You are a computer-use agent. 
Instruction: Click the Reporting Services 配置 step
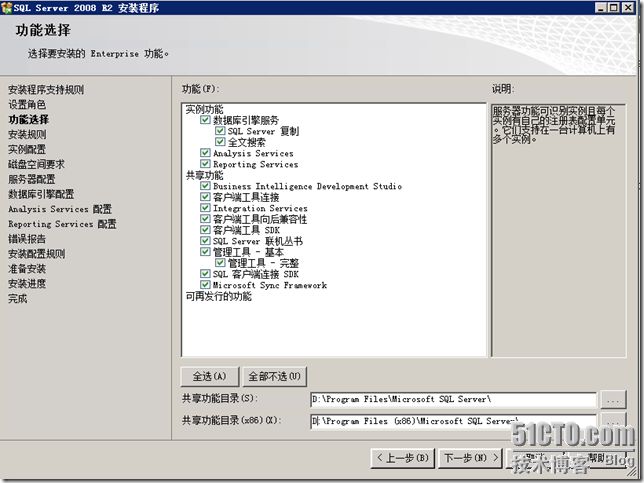tap(62, 224)
